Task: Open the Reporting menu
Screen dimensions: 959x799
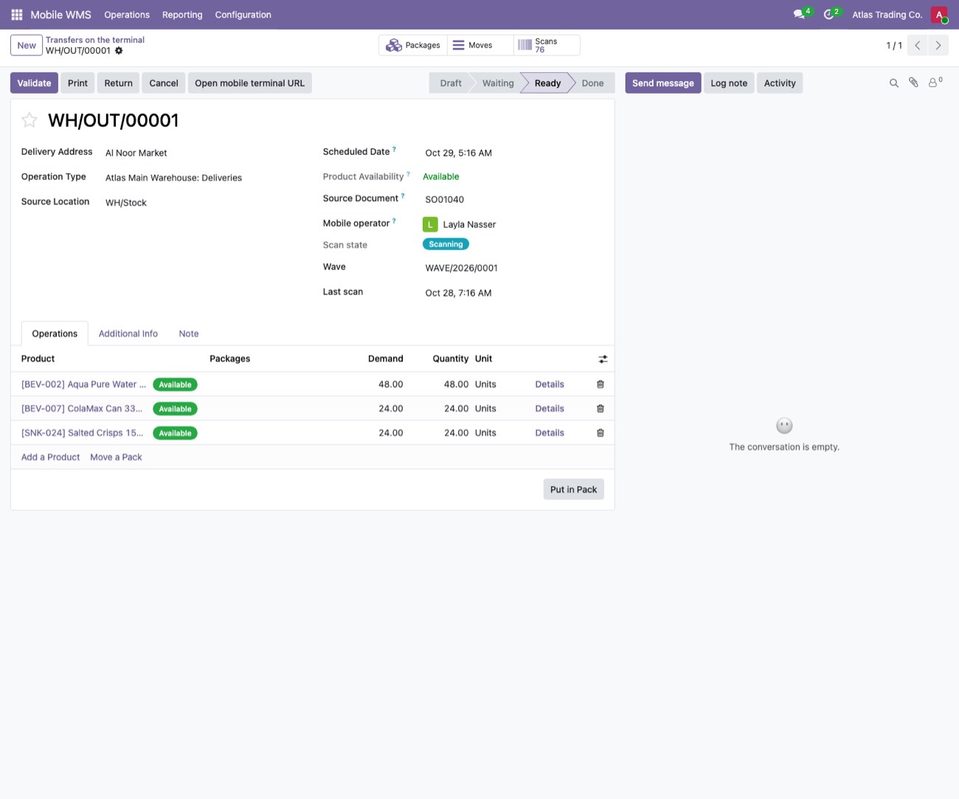Action: tap(182, 15)
